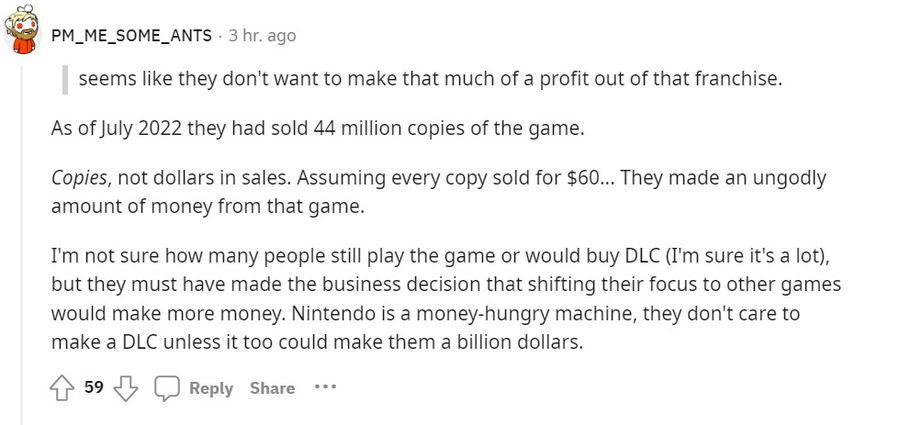Open the three-dot more options menu
The image size is (900, 425).
[325, 387]
